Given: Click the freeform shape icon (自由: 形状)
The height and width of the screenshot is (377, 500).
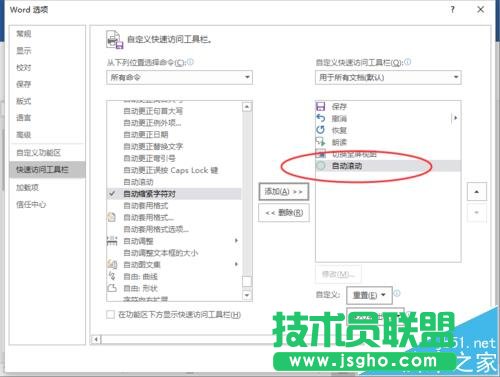Looking at the screenshot, I should (x=112, y=288).
